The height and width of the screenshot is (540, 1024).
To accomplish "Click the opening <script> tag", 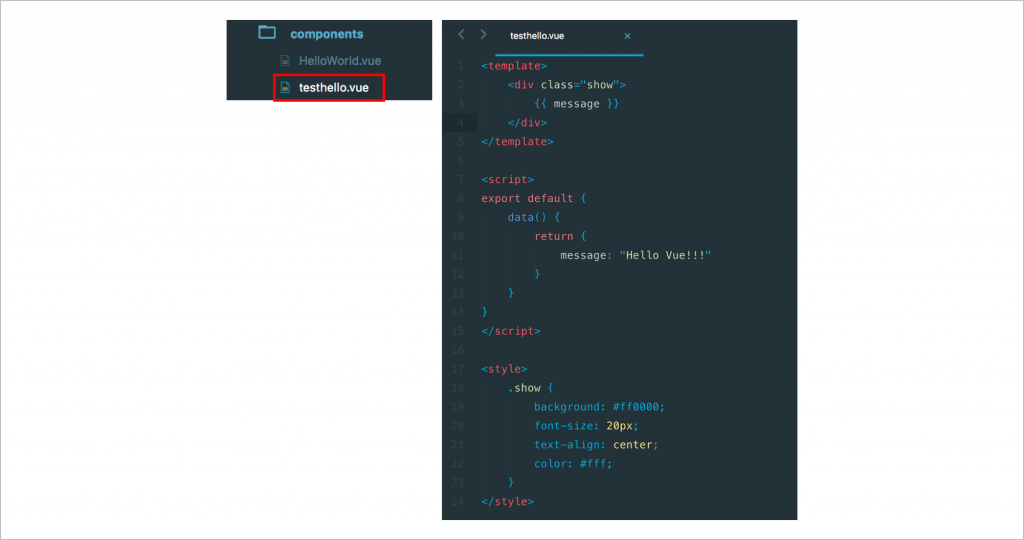I will (x=507, y=180).
